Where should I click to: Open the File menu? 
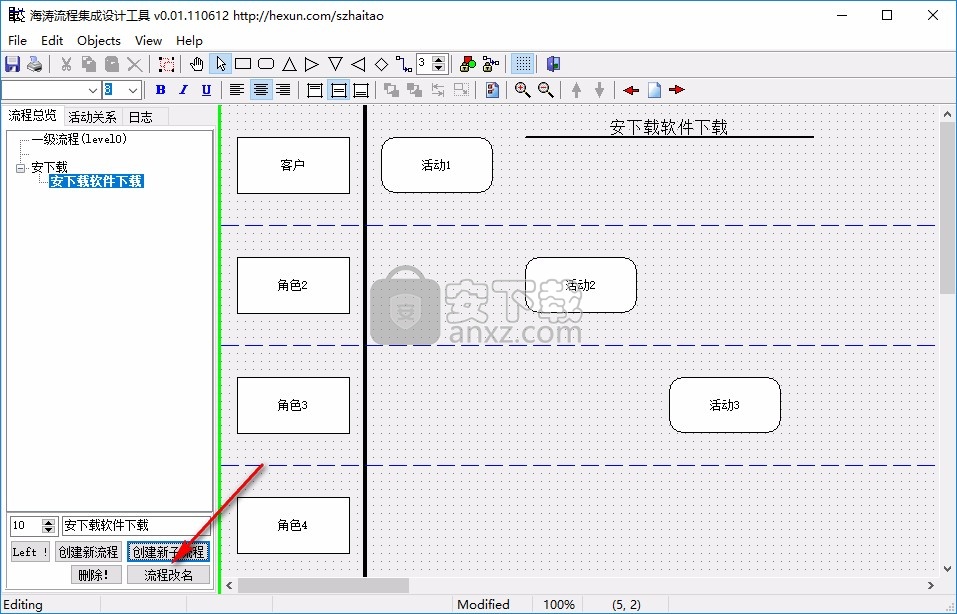coord(17,40)
